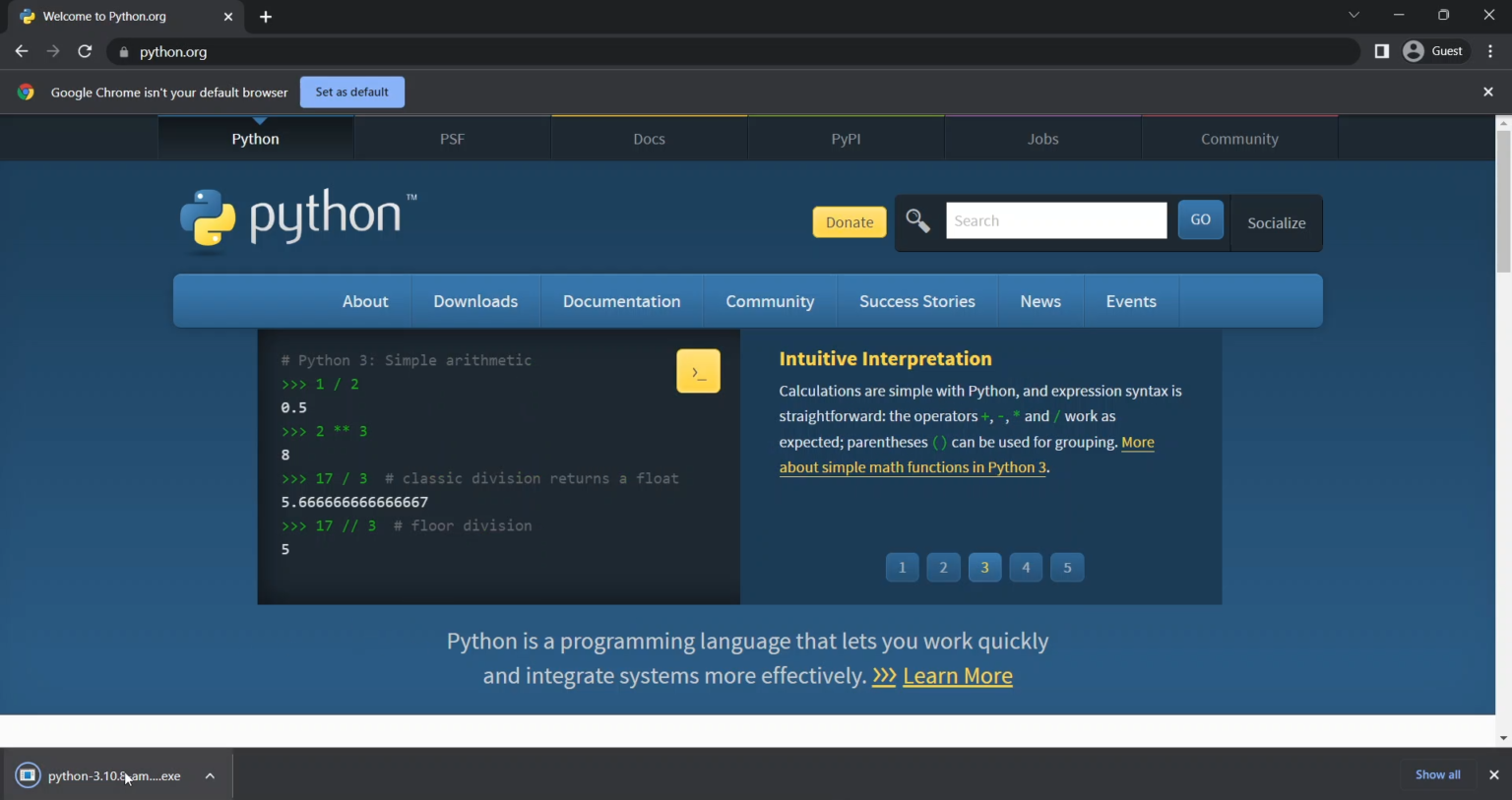Expand options for the downloaded python exe
Screen dimensions: 1512x800
(210, 775)
